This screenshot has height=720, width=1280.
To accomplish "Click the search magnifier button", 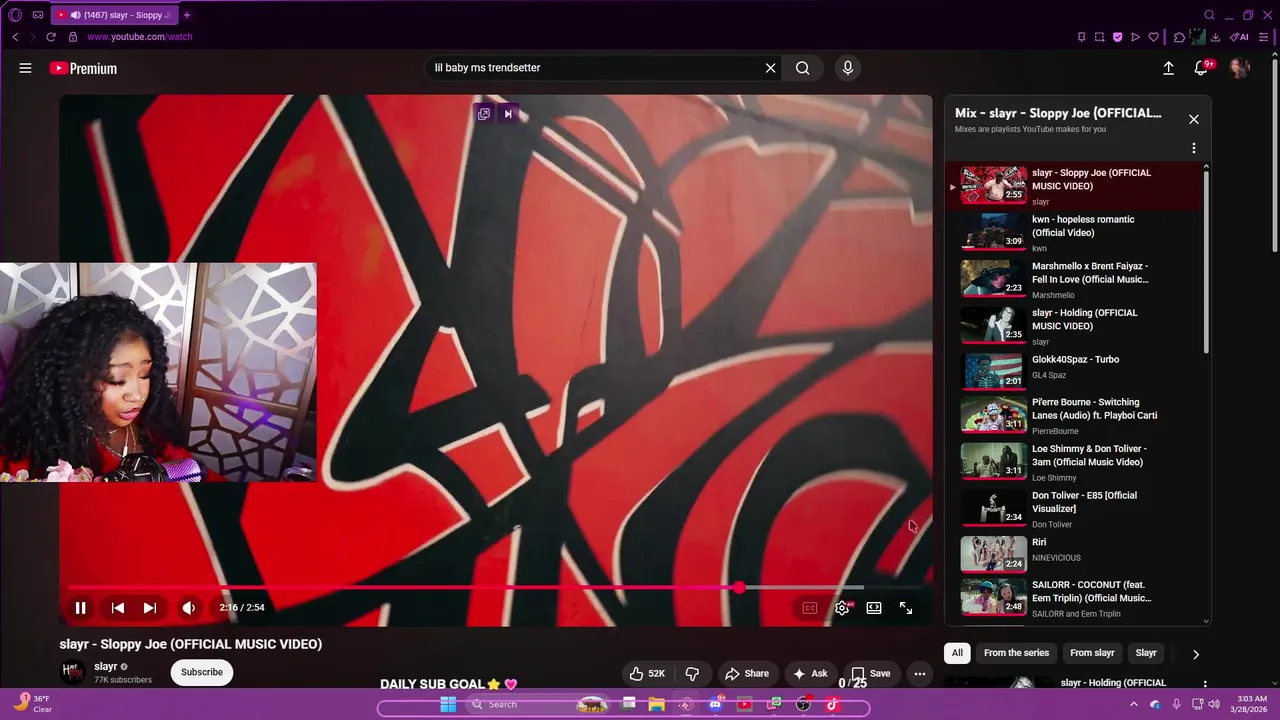I will 802,68.
